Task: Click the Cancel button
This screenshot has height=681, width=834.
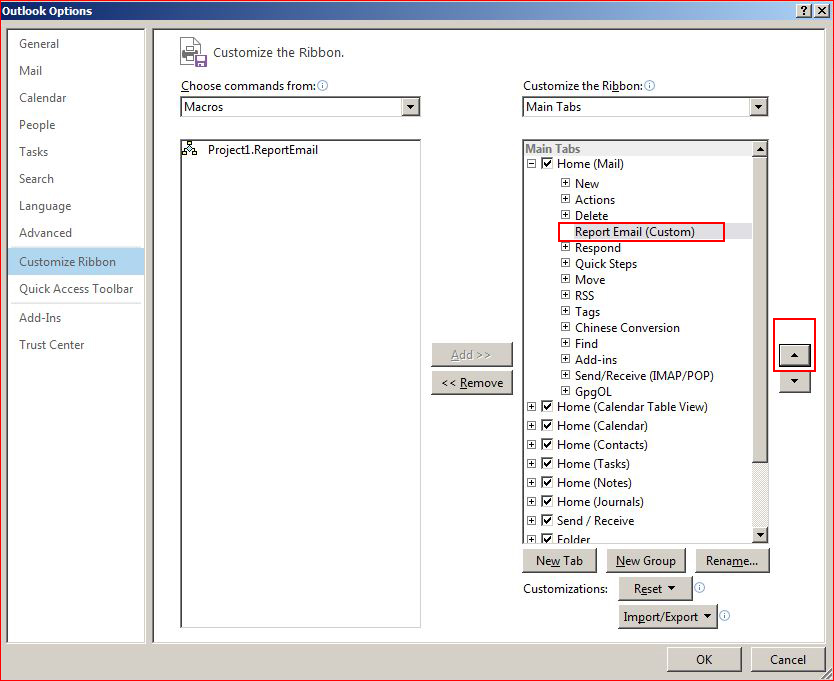Action: [787, 660]
